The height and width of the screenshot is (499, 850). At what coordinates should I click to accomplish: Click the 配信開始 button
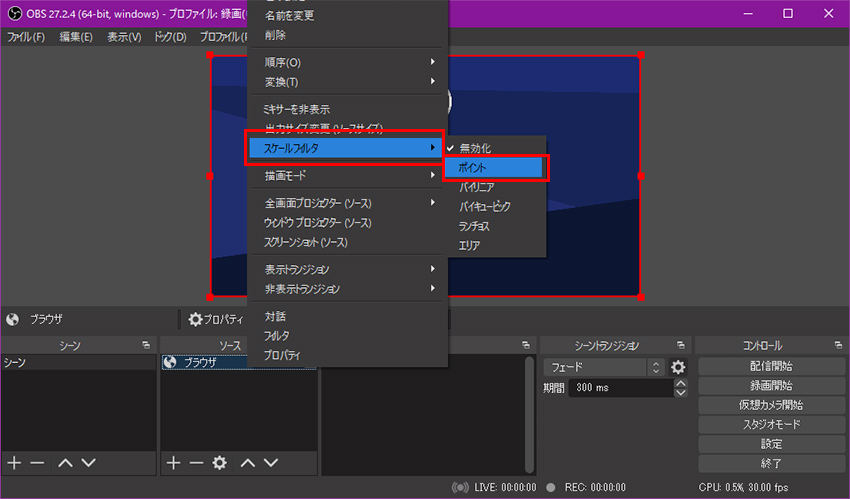(769, 366)
